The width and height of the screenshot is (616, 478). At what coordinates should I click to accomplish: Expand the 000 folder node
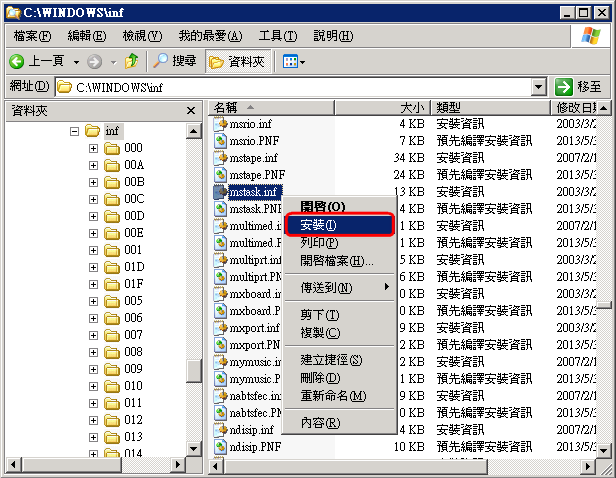pos(93,148)
